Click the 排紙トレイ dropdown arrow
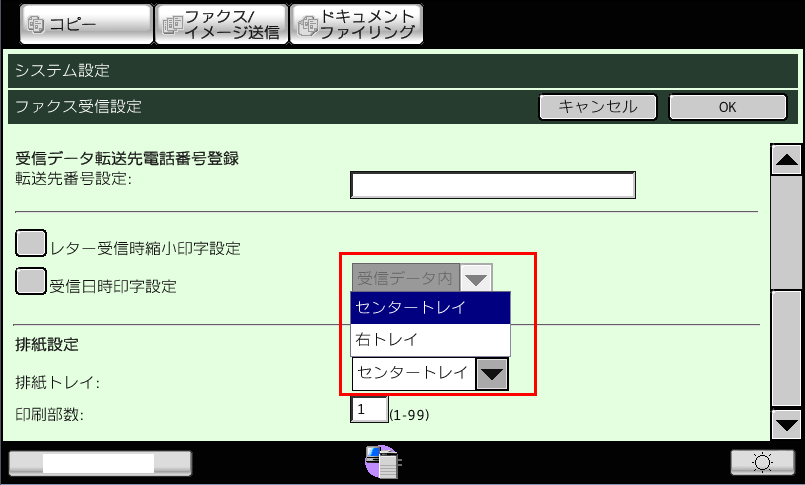The image size is (805, 485). (491, 374)
